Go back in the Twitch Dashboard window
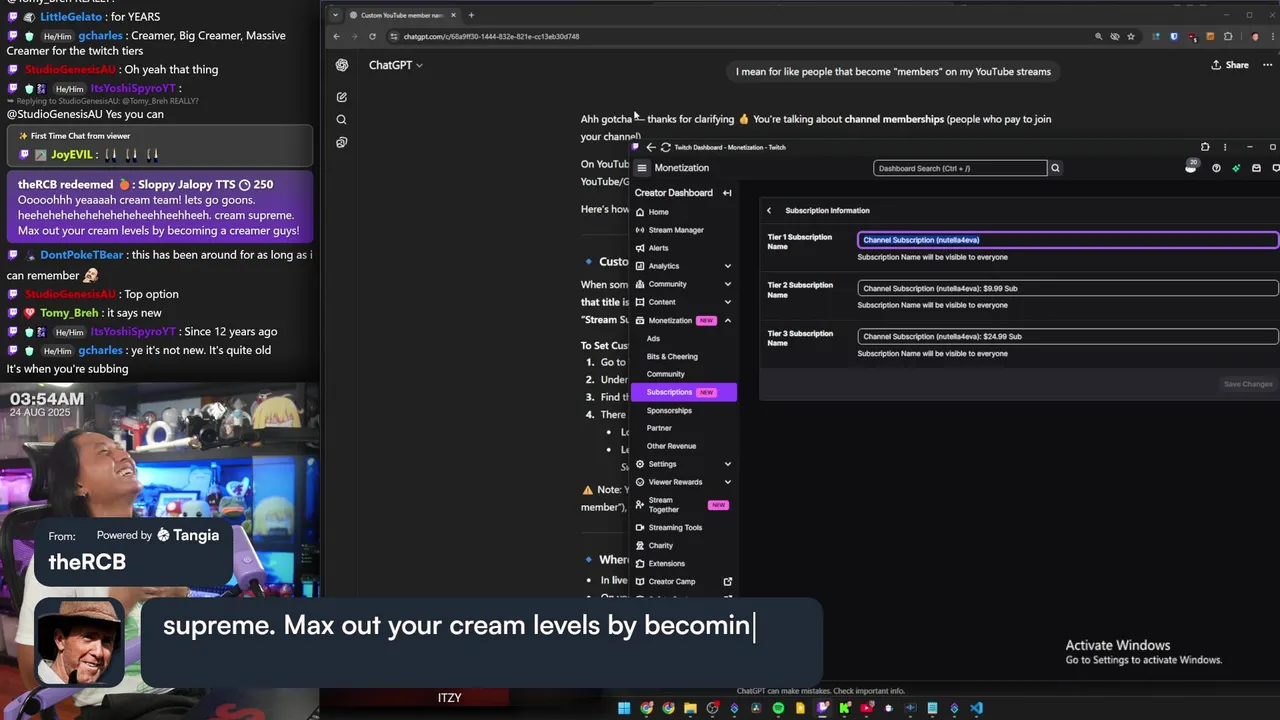 (x=651, y=147)
